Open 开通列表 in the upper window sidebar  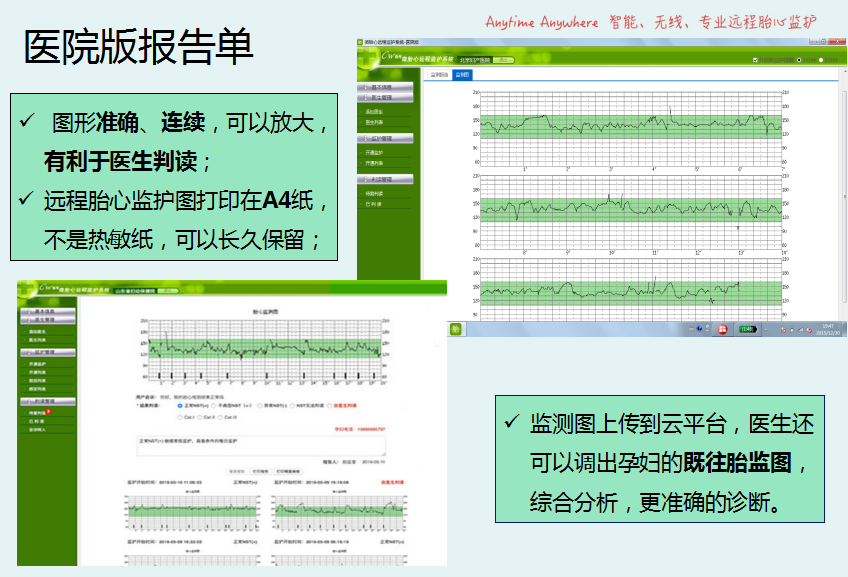tap(374, 163)
